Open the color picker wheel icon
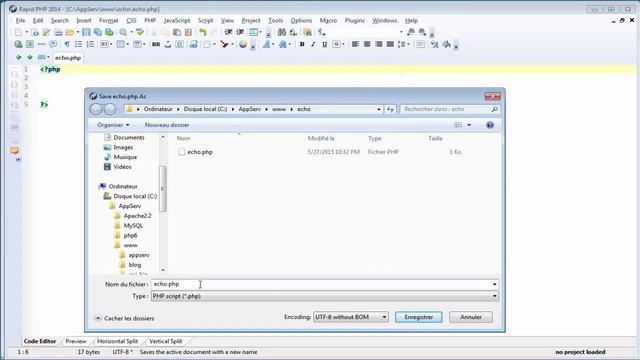The image size is (640, 360). pyautogui.click(x=243, y=44)
